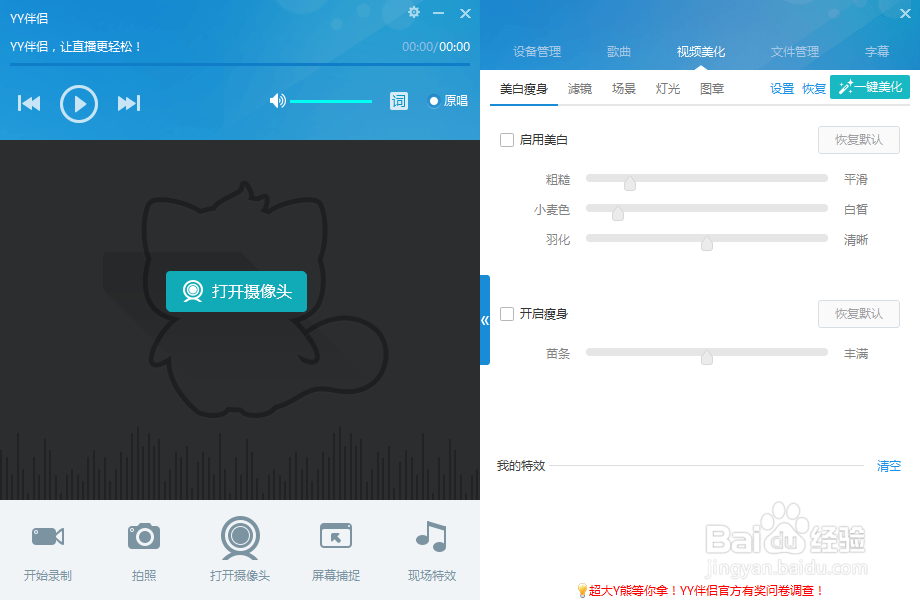Screen dimensions: 920x600
Task: Switch to the 灯光 sub-tab
Action: coord(668,89)
